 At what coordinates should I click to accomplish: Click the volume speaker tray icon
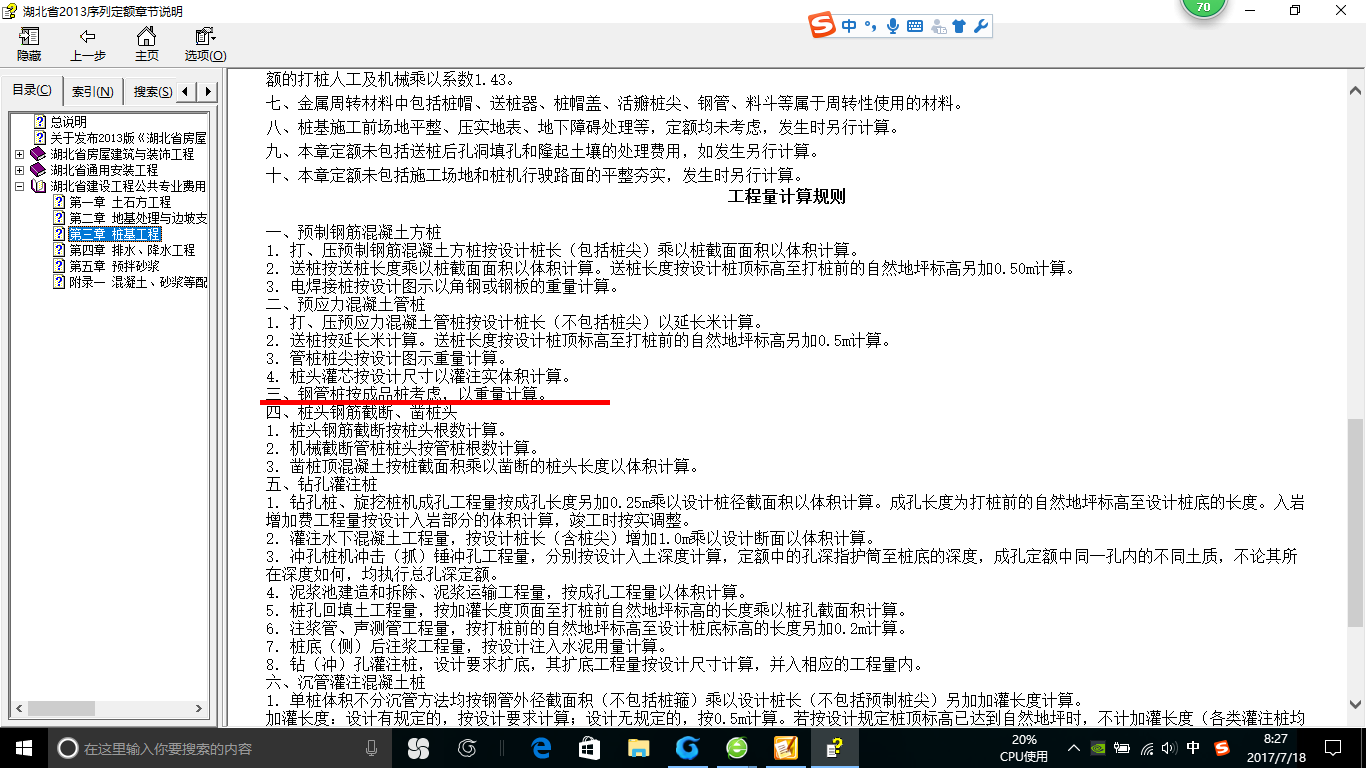point(1170,748)
